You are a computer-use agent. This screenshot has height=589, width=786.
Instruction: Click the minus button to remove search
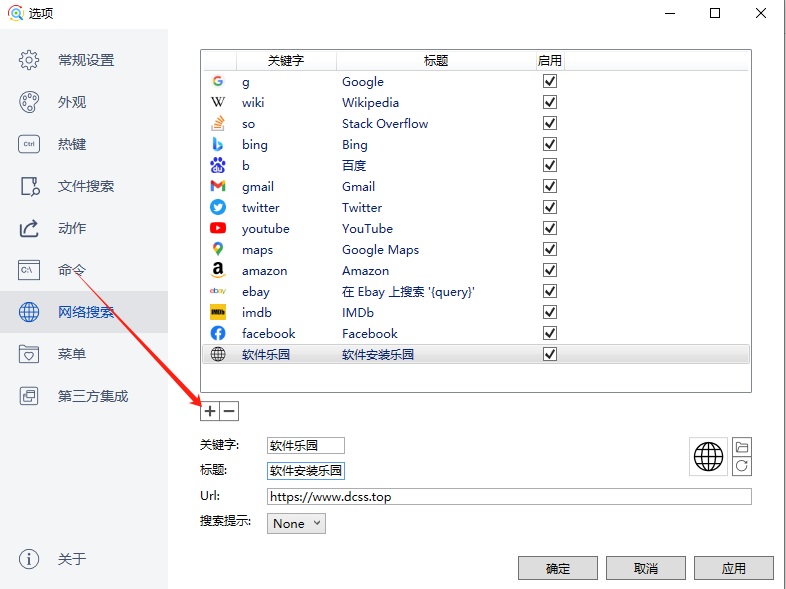[229, 411]
